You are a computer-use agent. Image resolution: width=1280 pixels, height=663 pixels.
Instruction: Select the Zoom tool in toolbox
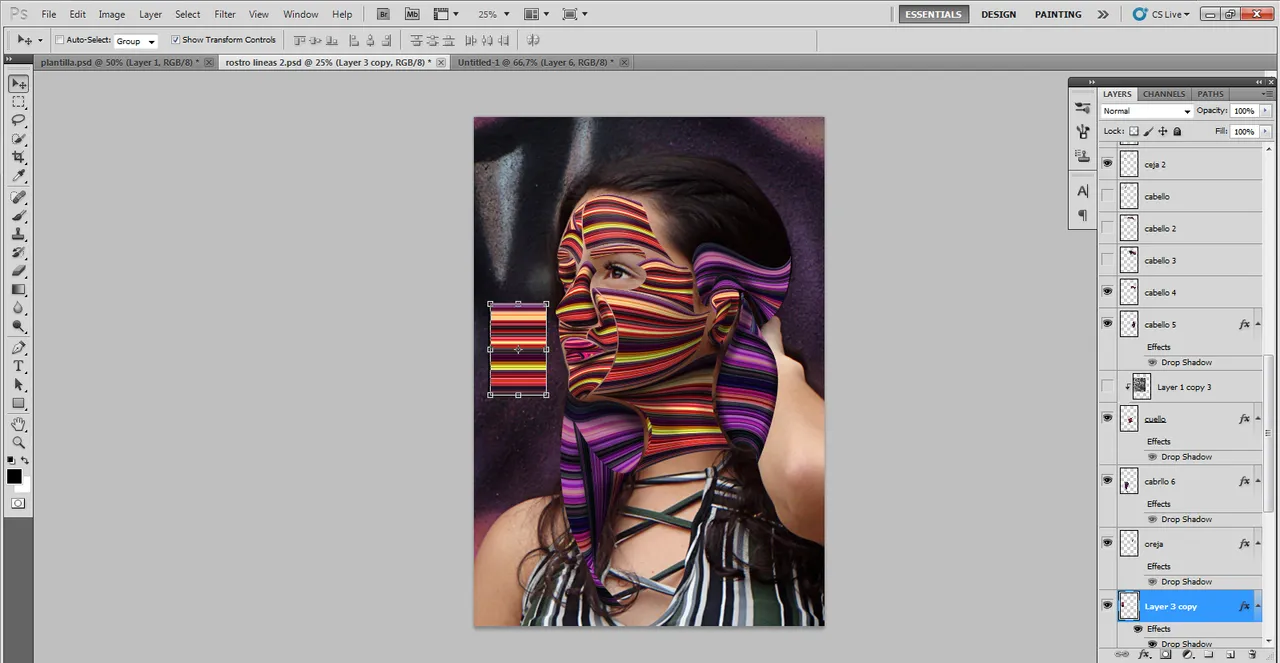[x=18, y=442]
